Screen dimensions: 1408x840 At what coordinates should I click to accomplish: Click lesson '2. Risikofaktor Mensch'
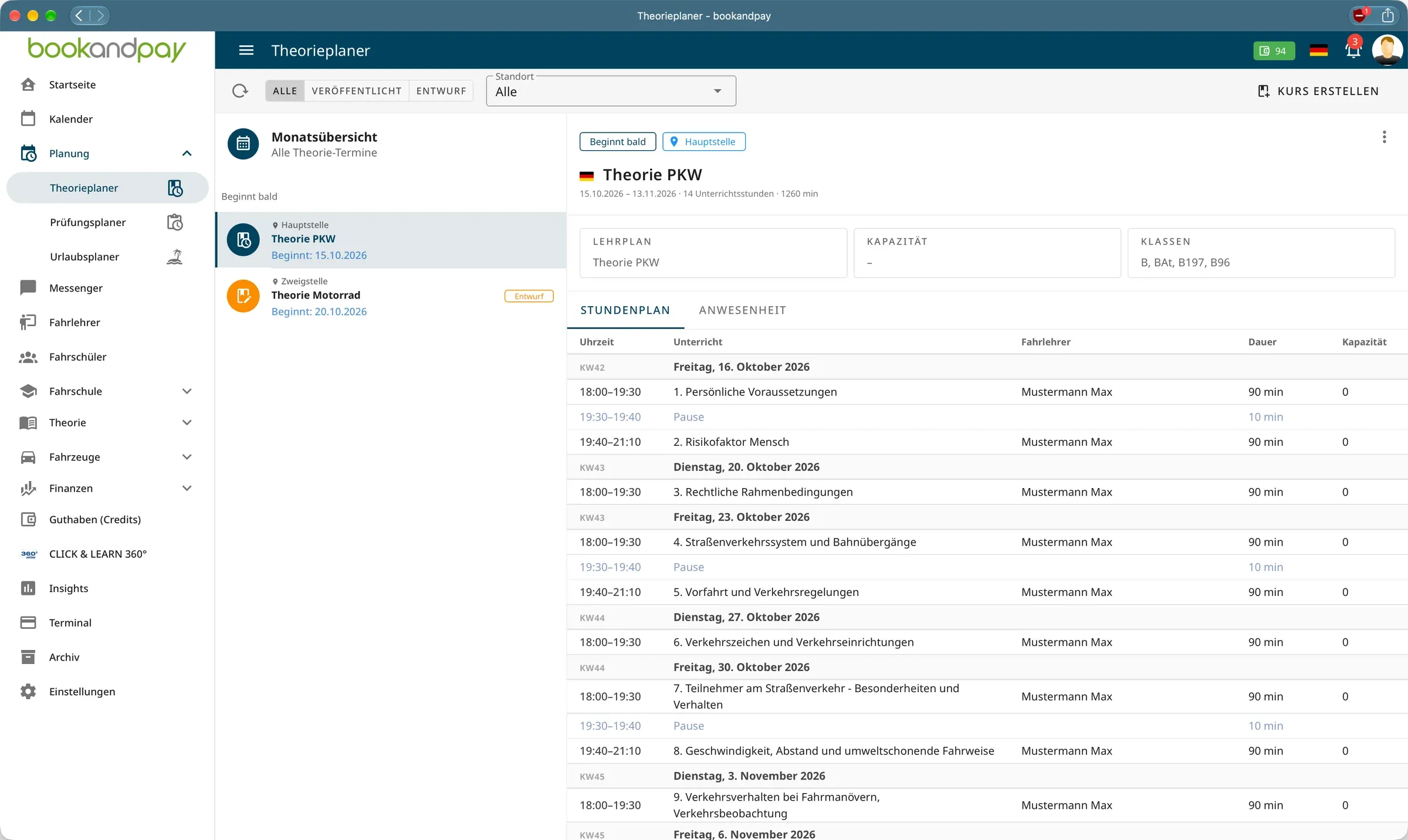coord(731,442)
